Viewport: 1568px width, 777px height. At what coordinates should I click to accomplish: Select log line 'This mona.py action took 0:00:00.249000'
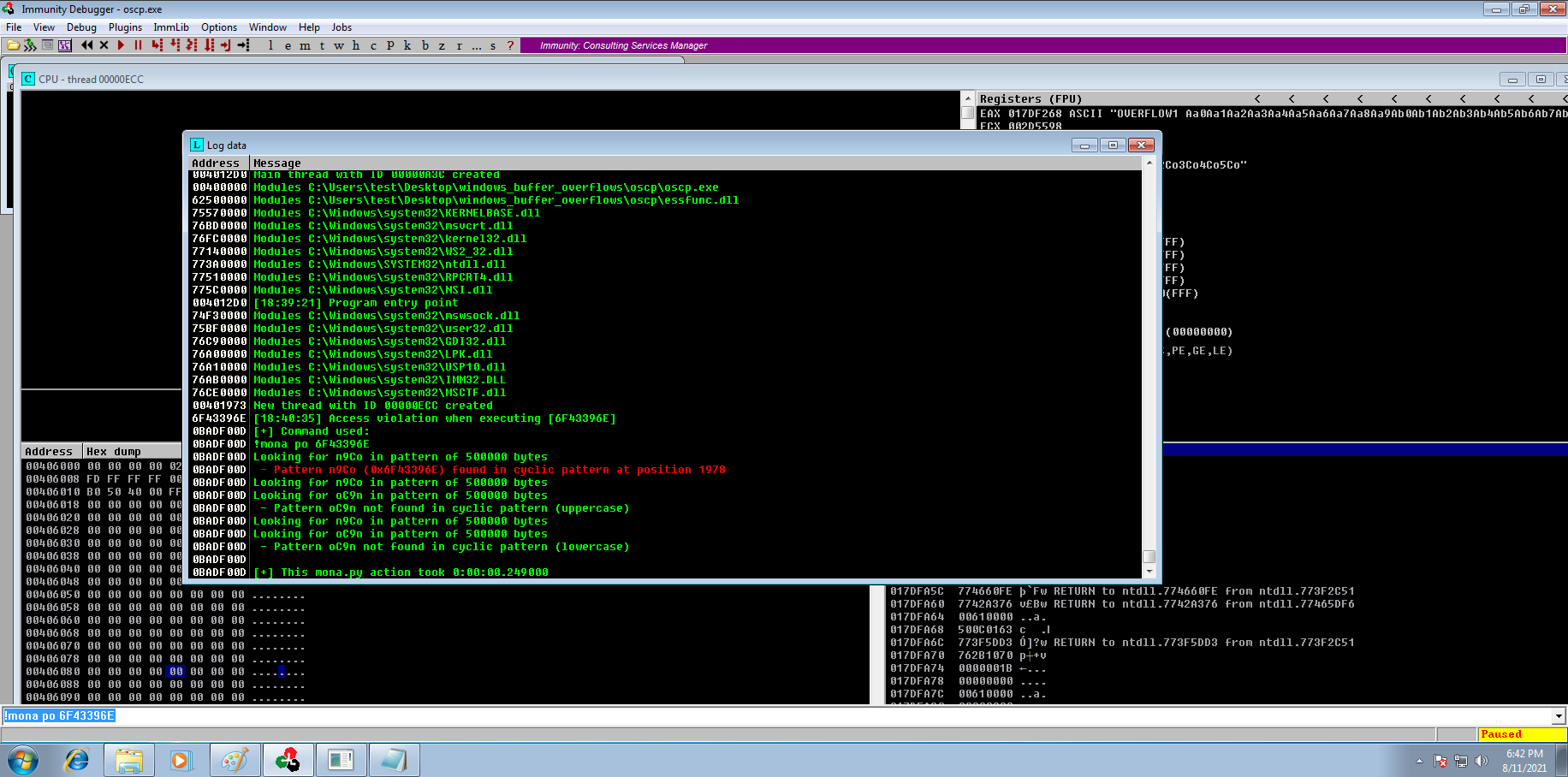(665, 572)
